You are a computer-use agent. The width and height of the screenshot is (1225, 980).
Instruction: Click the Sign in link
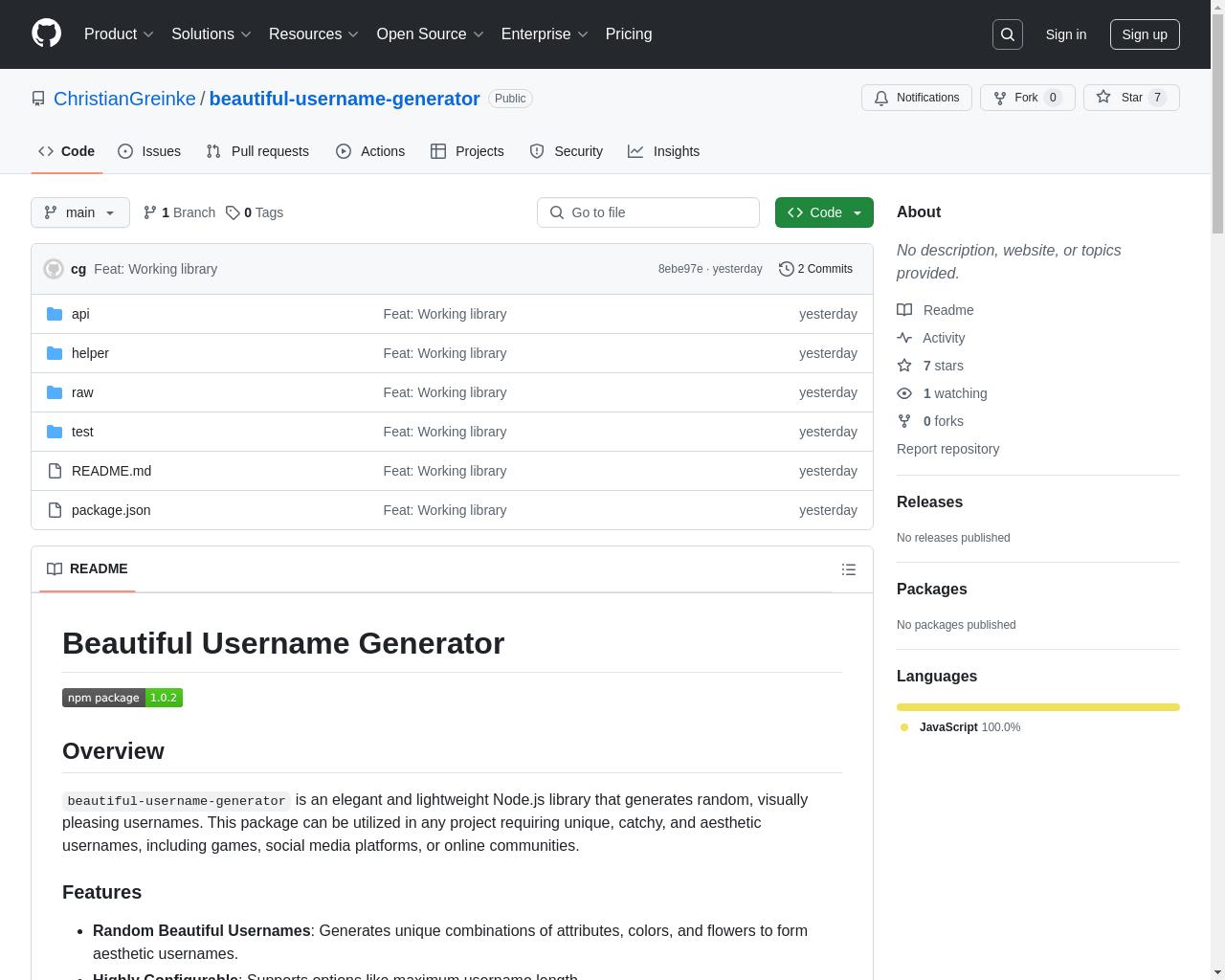tap(1065, 34)
